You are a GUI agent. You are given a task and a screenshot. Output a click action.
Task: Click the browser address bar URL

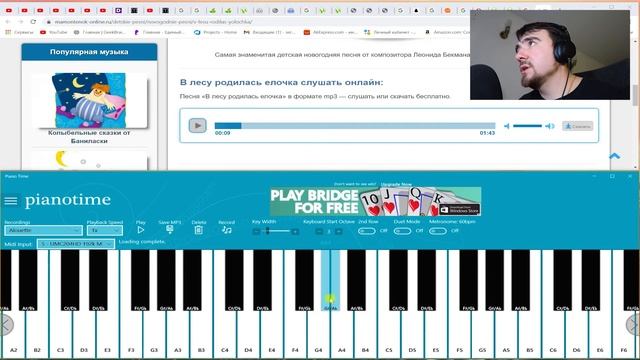click(153, 22)
